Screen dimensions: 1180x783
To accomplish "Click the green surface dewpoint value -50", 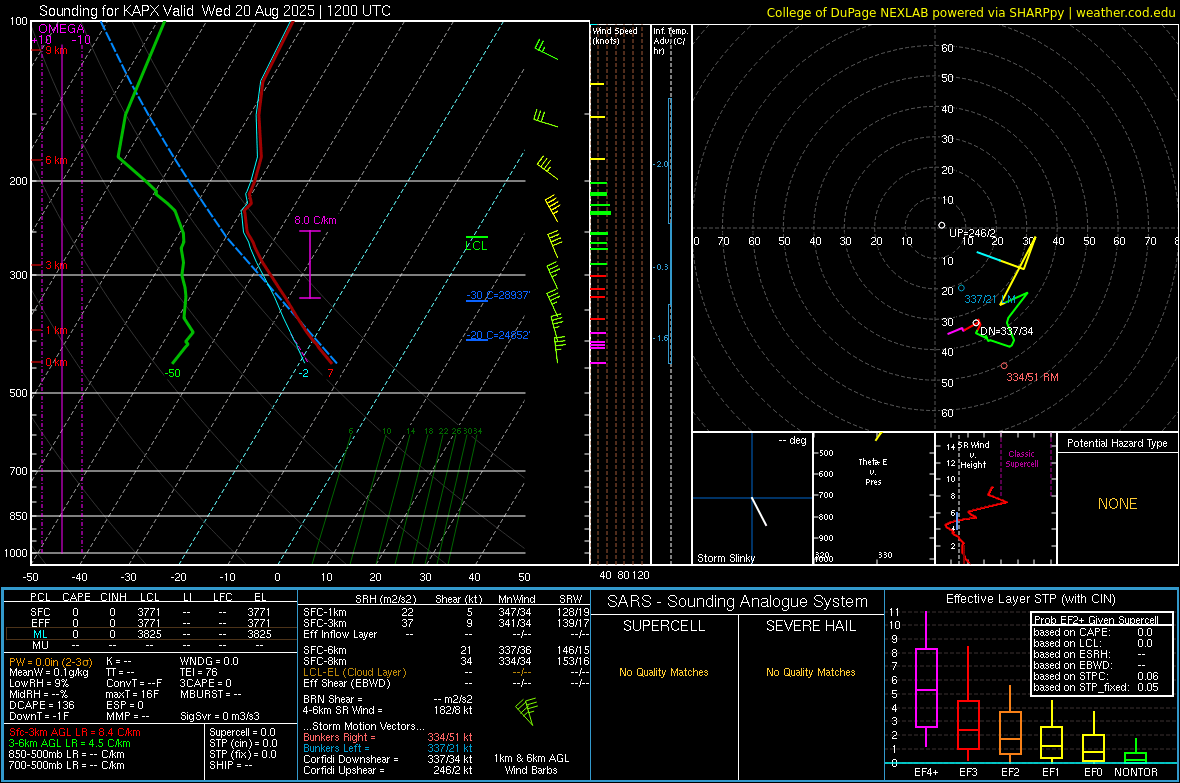I will click(172, 373).
